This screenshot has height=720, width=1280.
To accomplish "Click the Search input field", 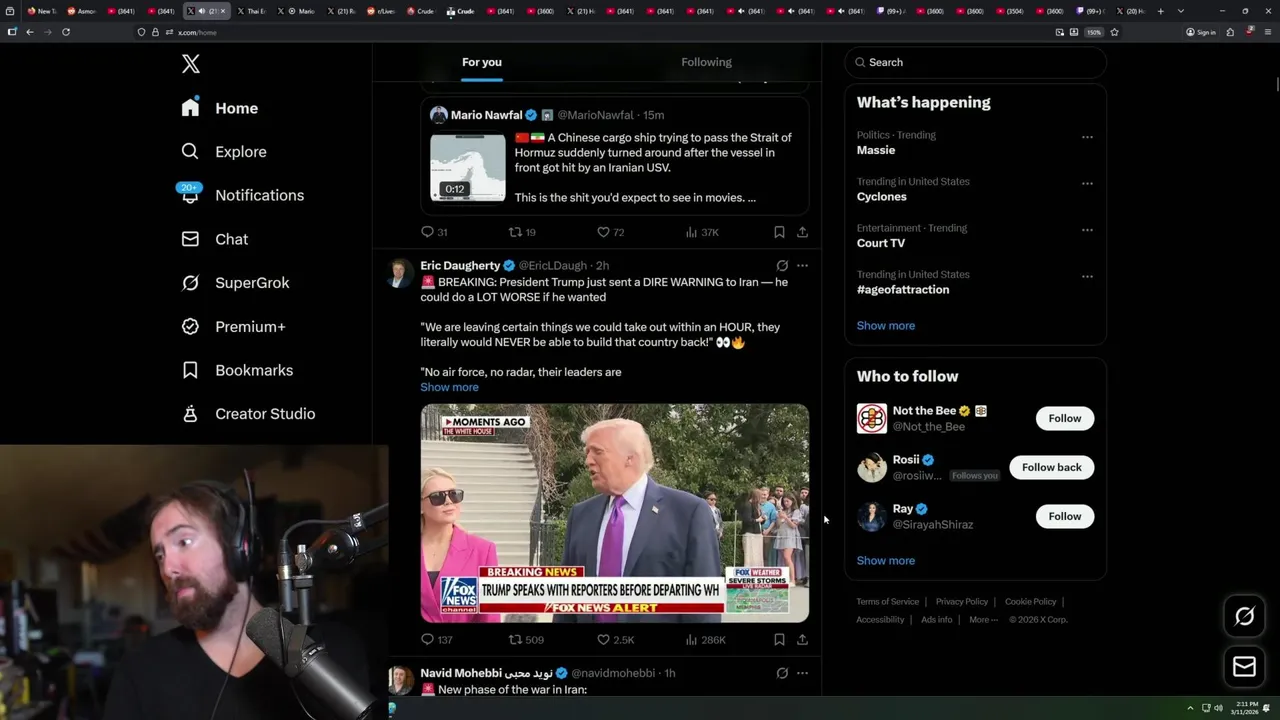I will coord(975,62).
